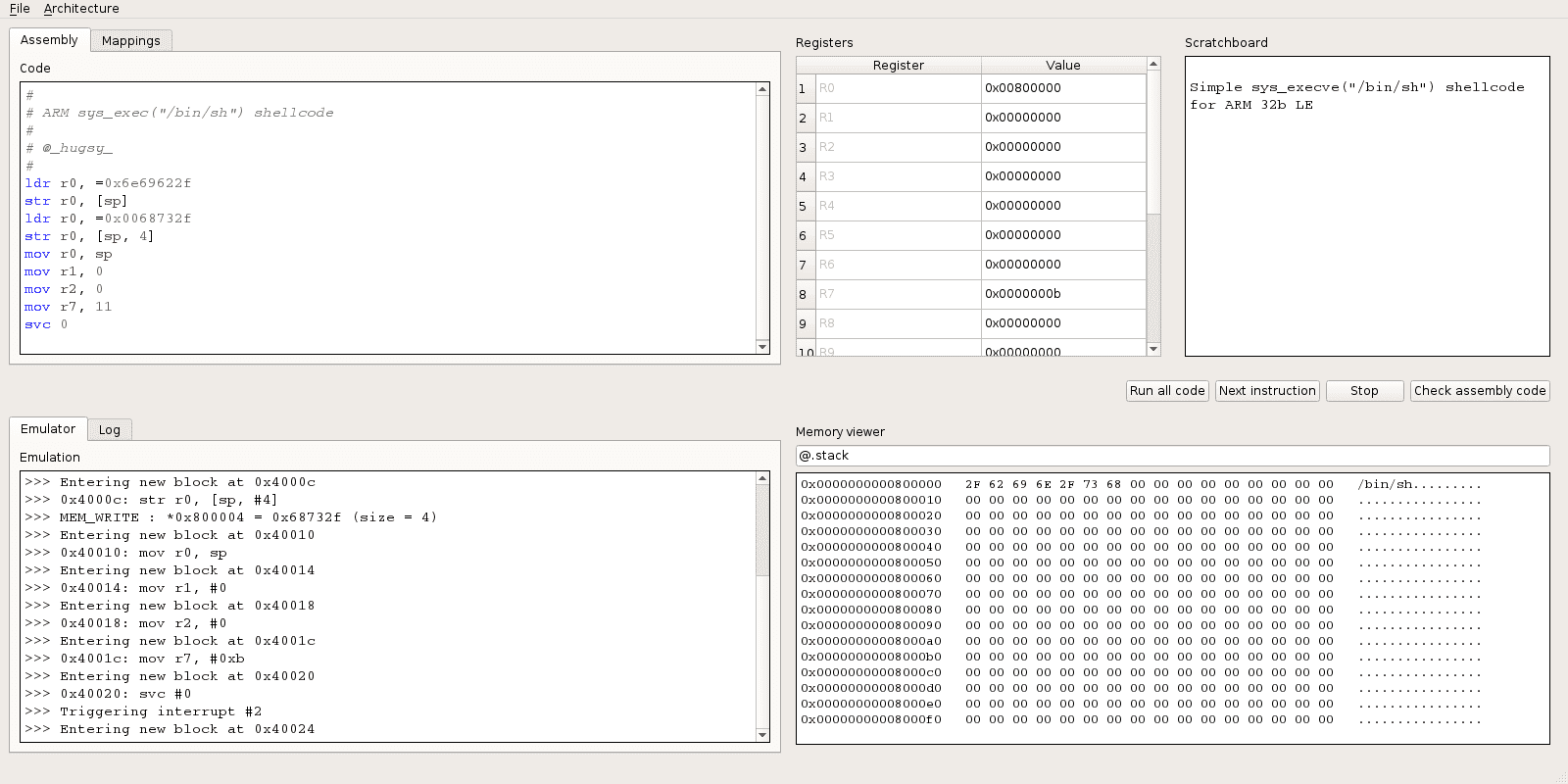Click the code line 'mov r7, 11'

[69, 307]
